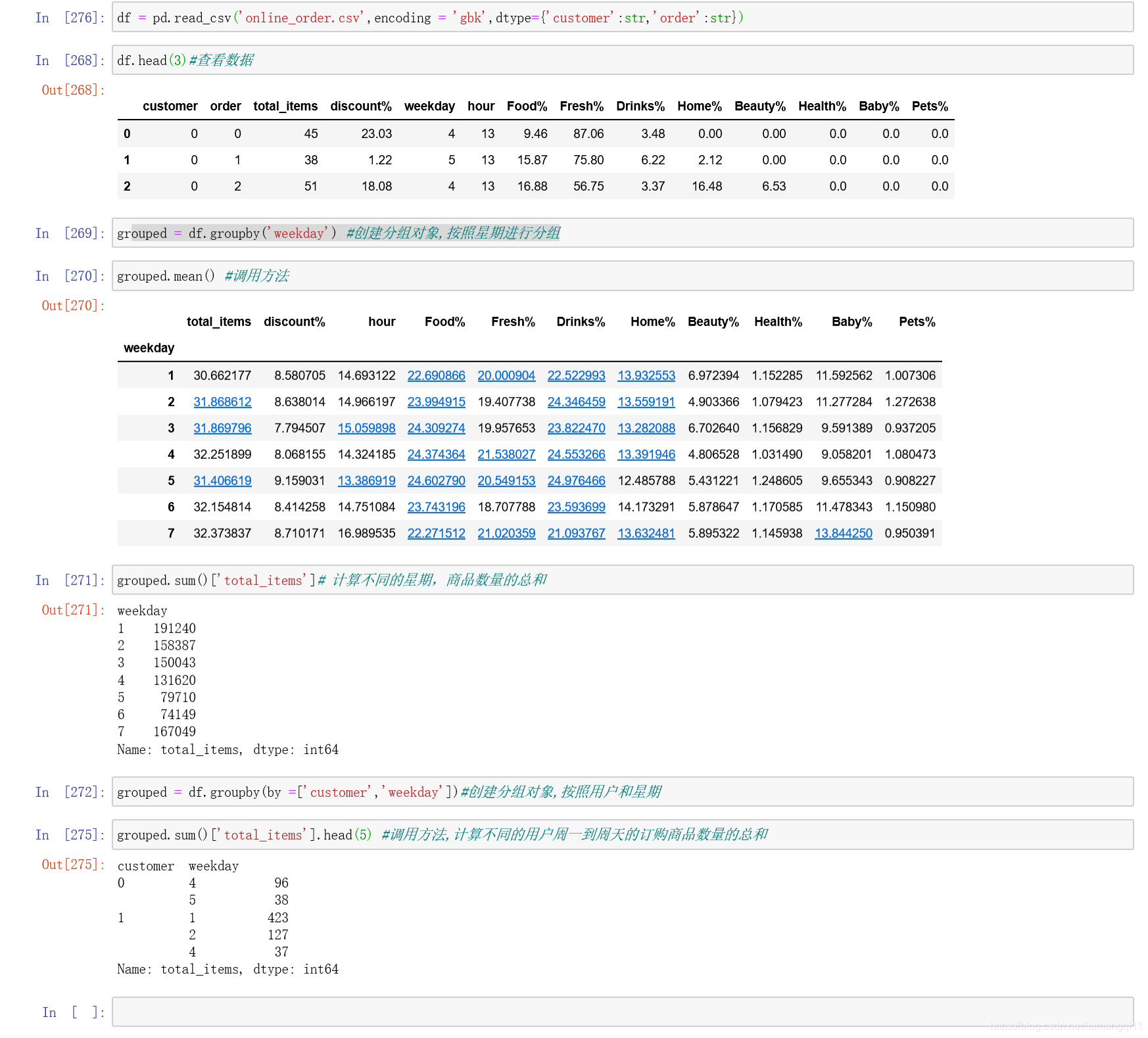Open the 15.059898 hour link

tap(366, 428)
